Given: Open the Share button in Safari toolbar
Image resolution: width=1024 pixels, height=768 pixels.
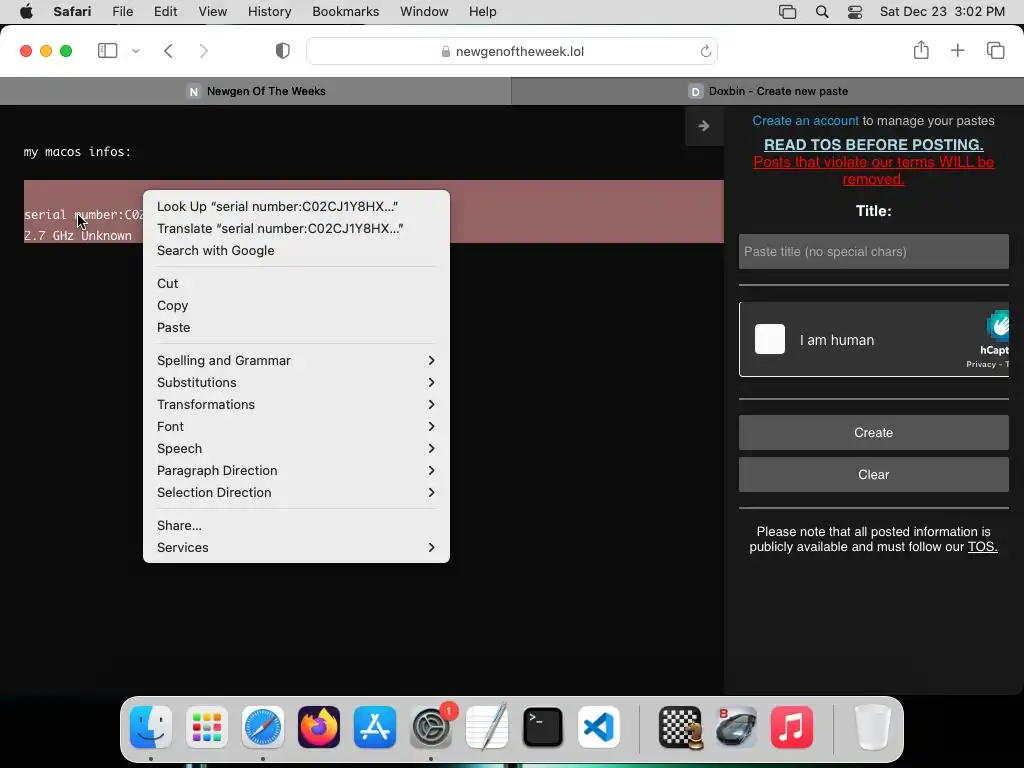Looking at the screenshot, I should tap(921, 50).
